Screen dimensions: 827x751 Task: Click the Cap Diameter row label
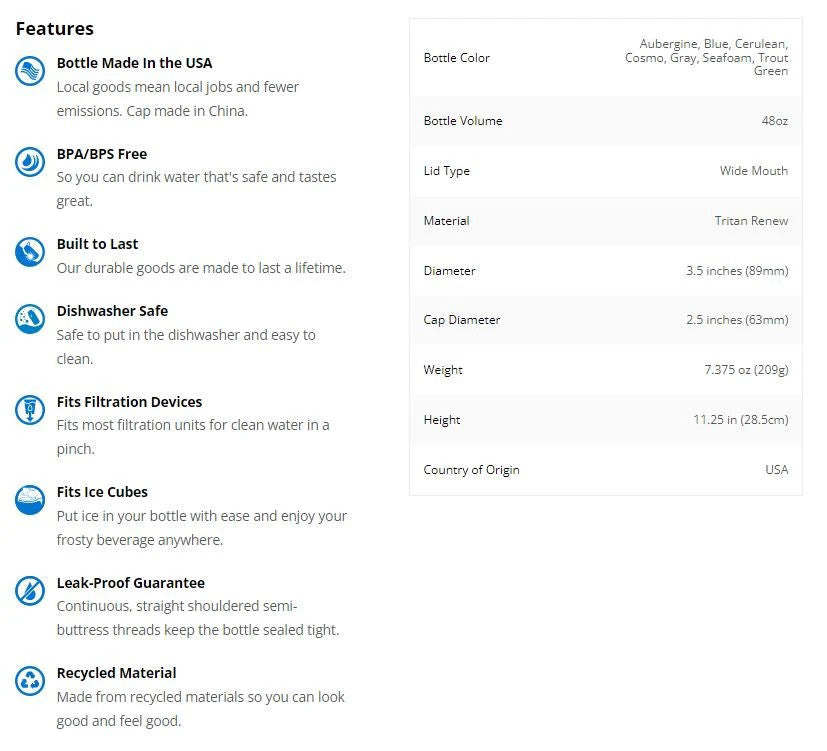[x=461, y=320]
